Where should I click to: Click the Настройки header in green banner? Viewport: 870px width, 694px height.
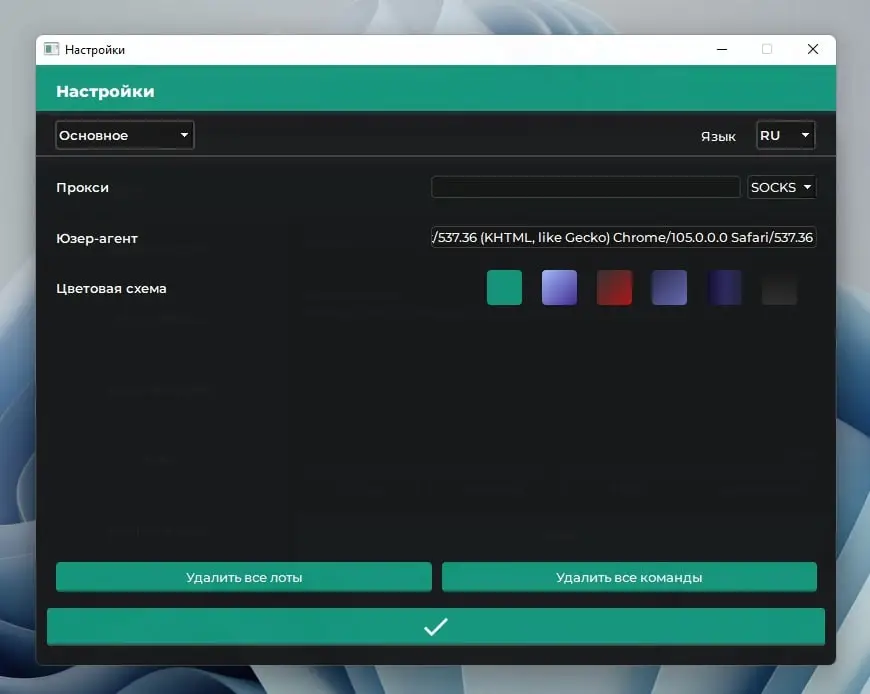pyautogui.click(x=105, y=92)
